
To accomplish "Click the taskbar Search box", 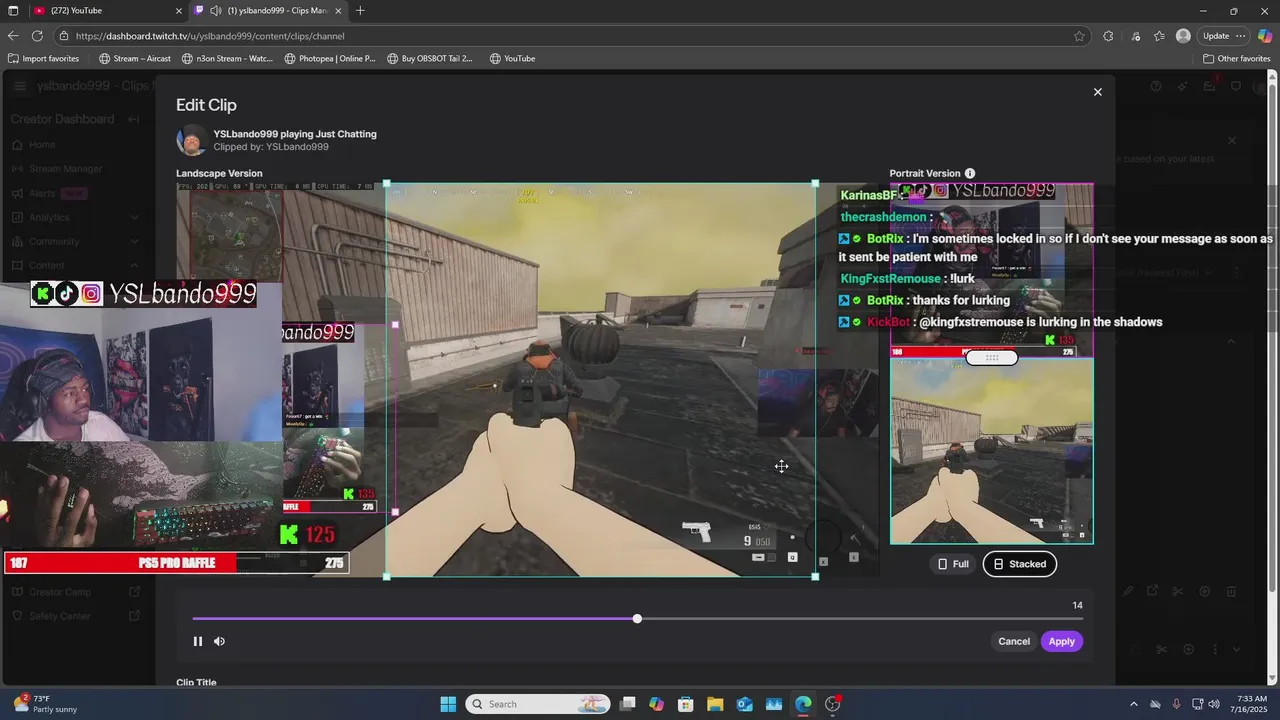I will coord(539,704).
